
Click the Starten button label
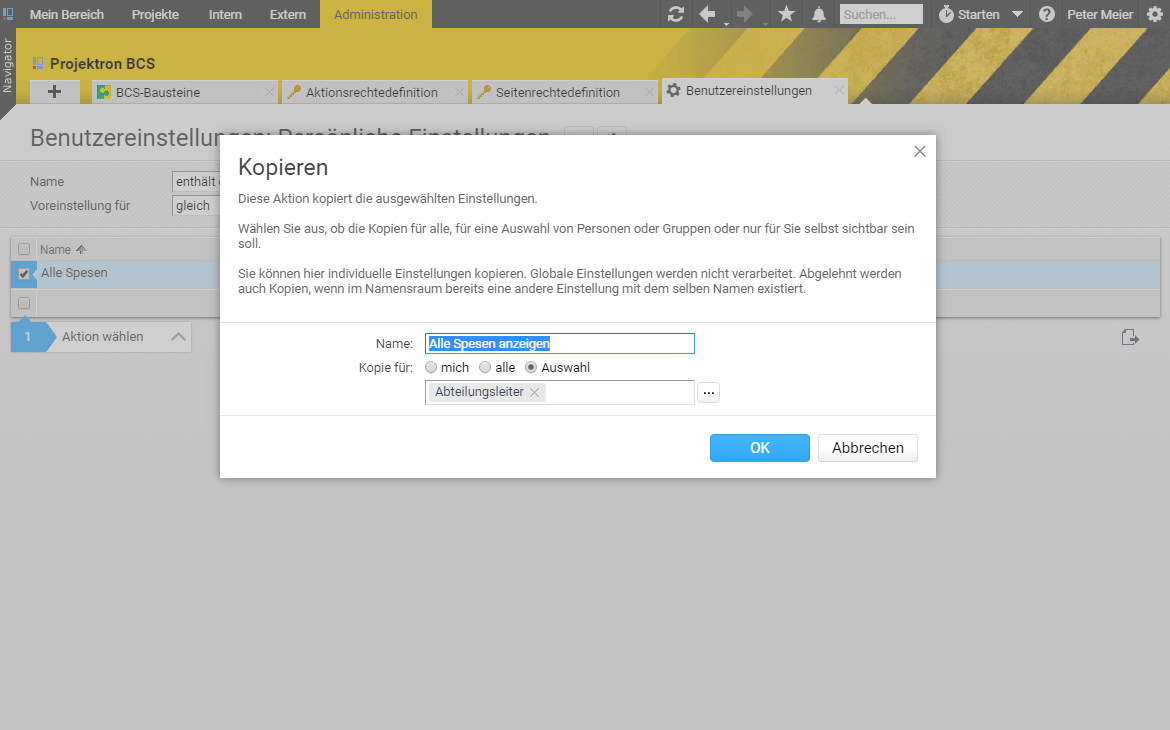coord(979,14)
